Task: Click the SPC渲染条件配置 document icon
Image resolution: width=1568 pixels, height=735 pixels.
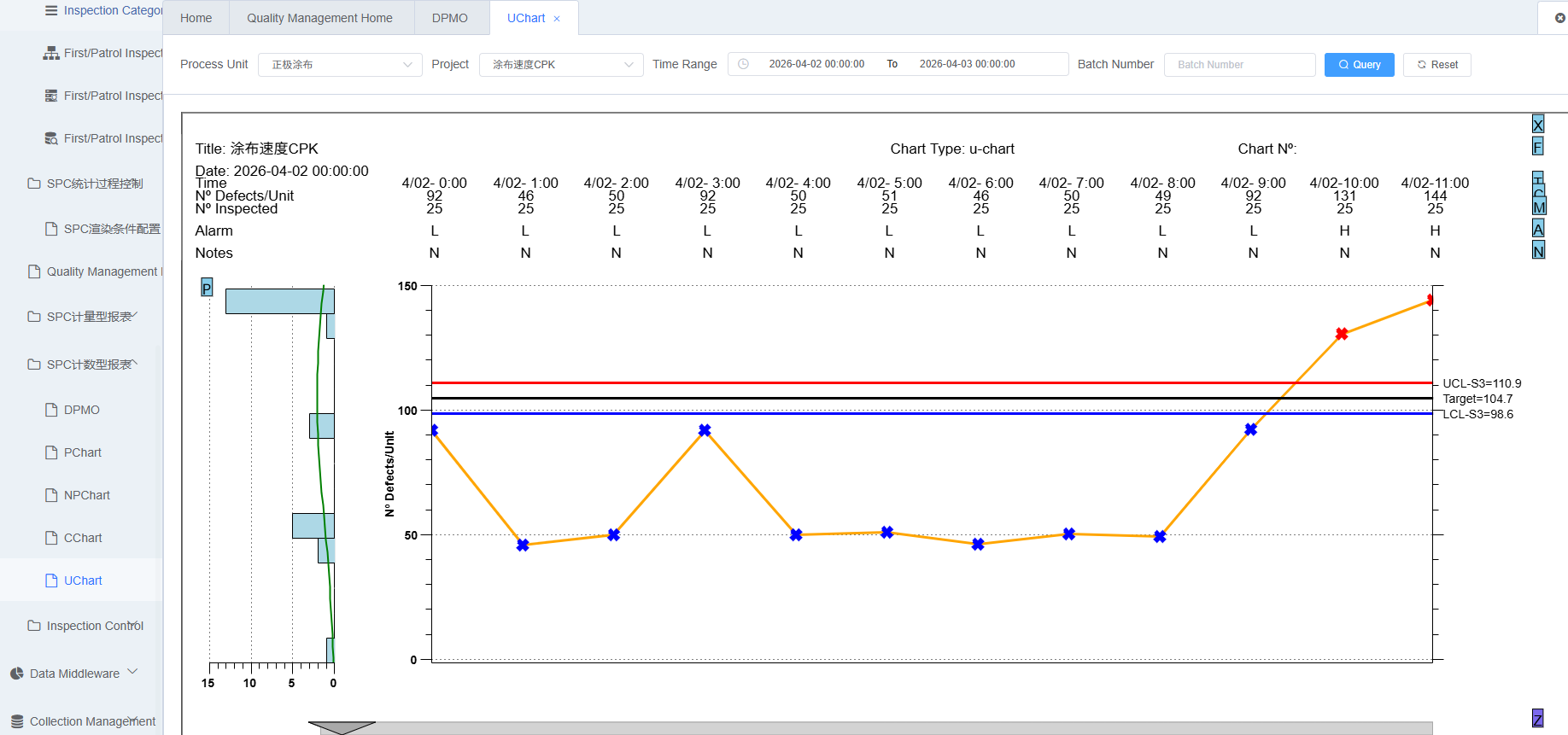Action: [x=51, y=229]
